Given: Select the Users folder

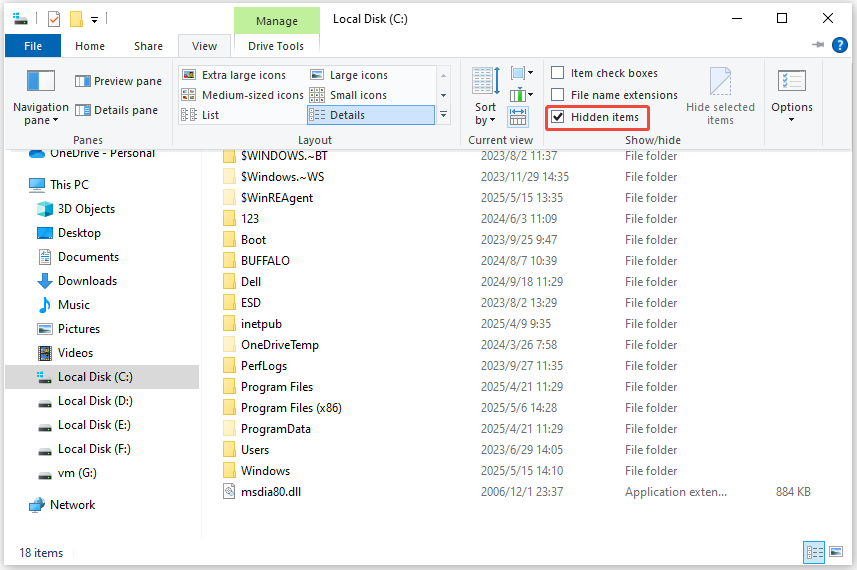Looking at the screenshot, I should pos(246,450).
